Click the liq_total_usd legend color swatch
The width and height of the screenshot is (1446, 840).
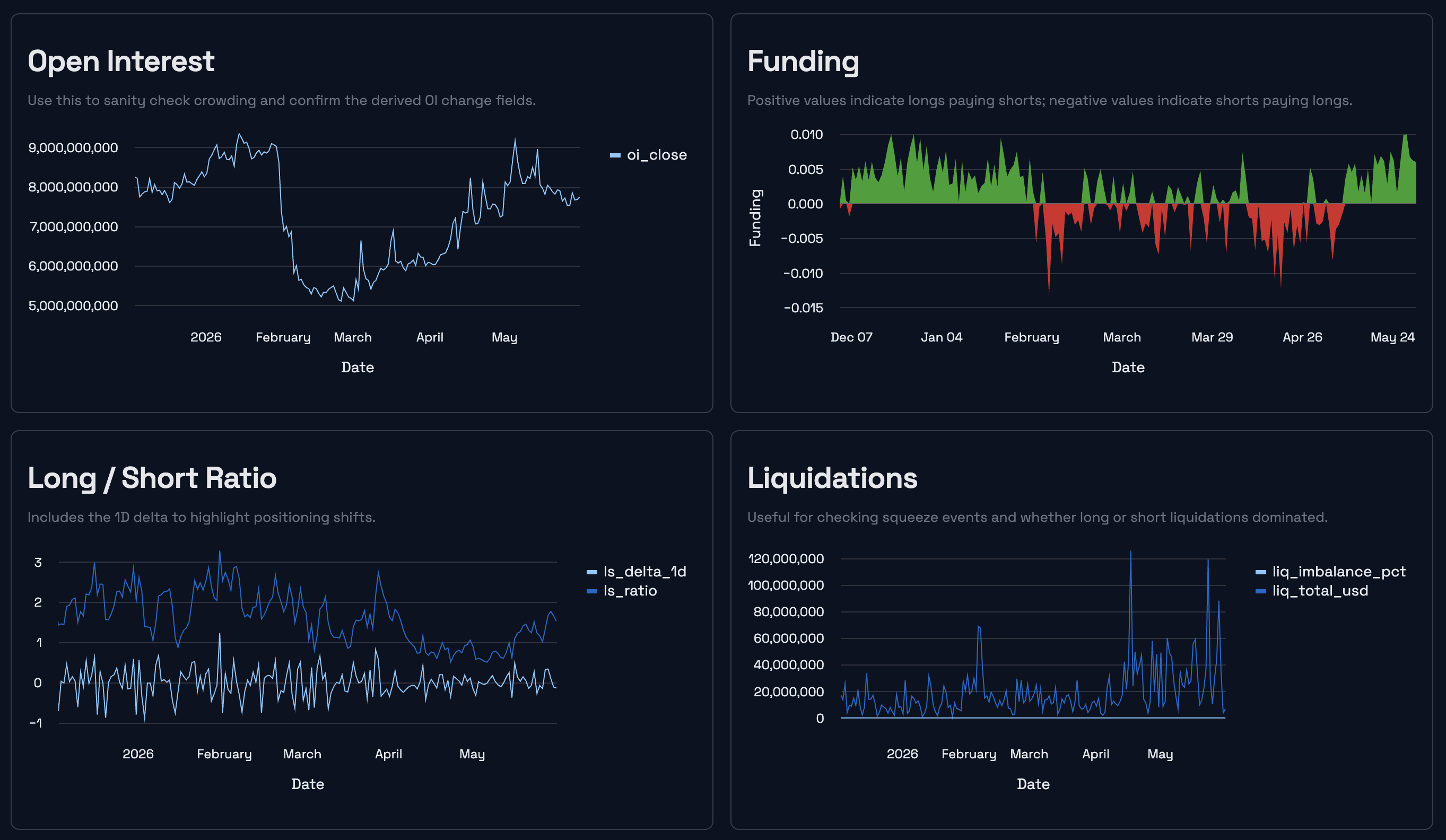[x=1261, y=591]
